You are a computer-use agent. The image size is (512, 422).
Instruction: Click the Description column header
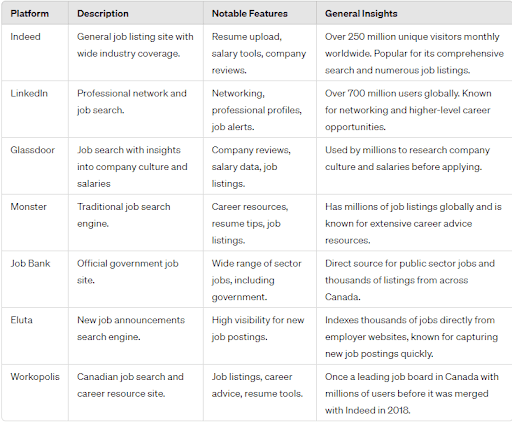(x=103, y=14)
